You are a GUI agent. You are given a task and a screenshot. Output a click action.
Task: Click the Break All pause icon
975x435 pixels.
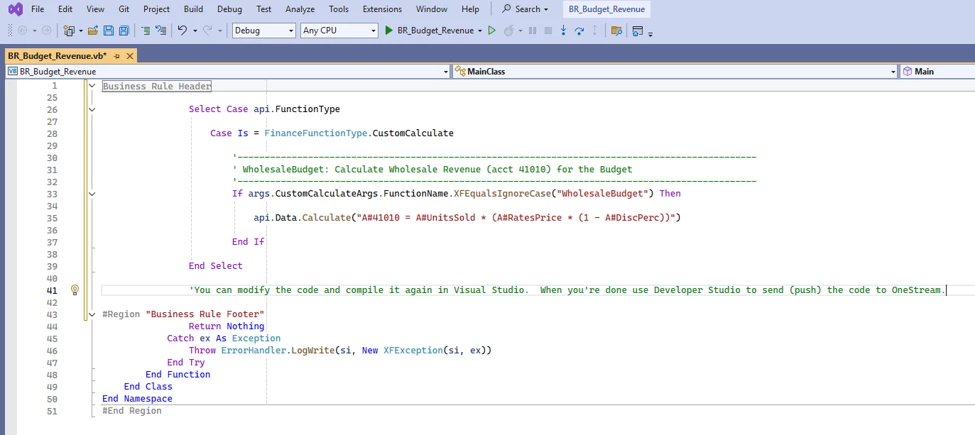(x=532, y=30)
